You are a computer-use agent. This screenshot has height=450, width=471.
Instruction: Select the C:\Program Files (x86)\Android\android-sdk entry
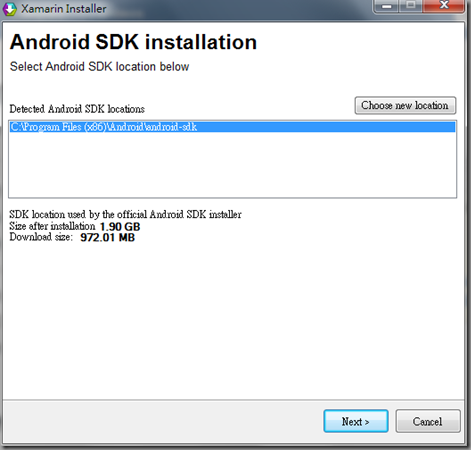(x=232, y=127)
